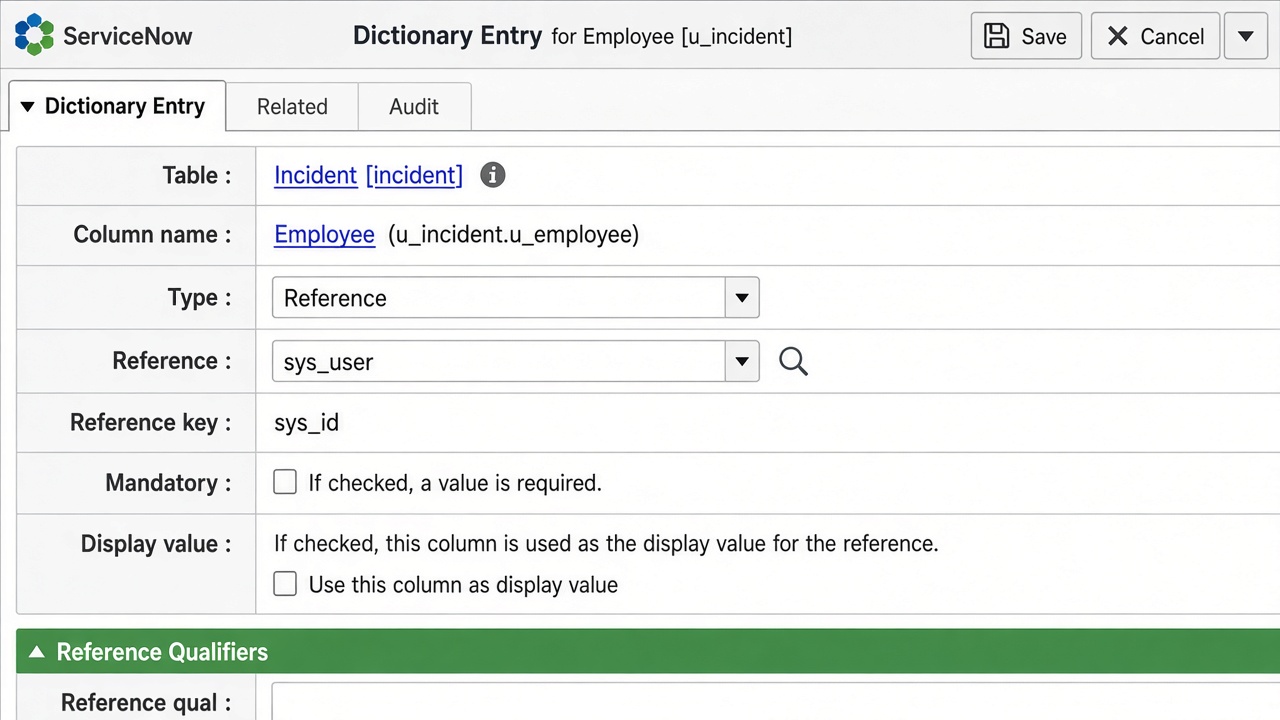Cancel editing the dictionary entry
This screenshot has width=1280, height=720.
pyautogui.click(x=1155, y=36)
